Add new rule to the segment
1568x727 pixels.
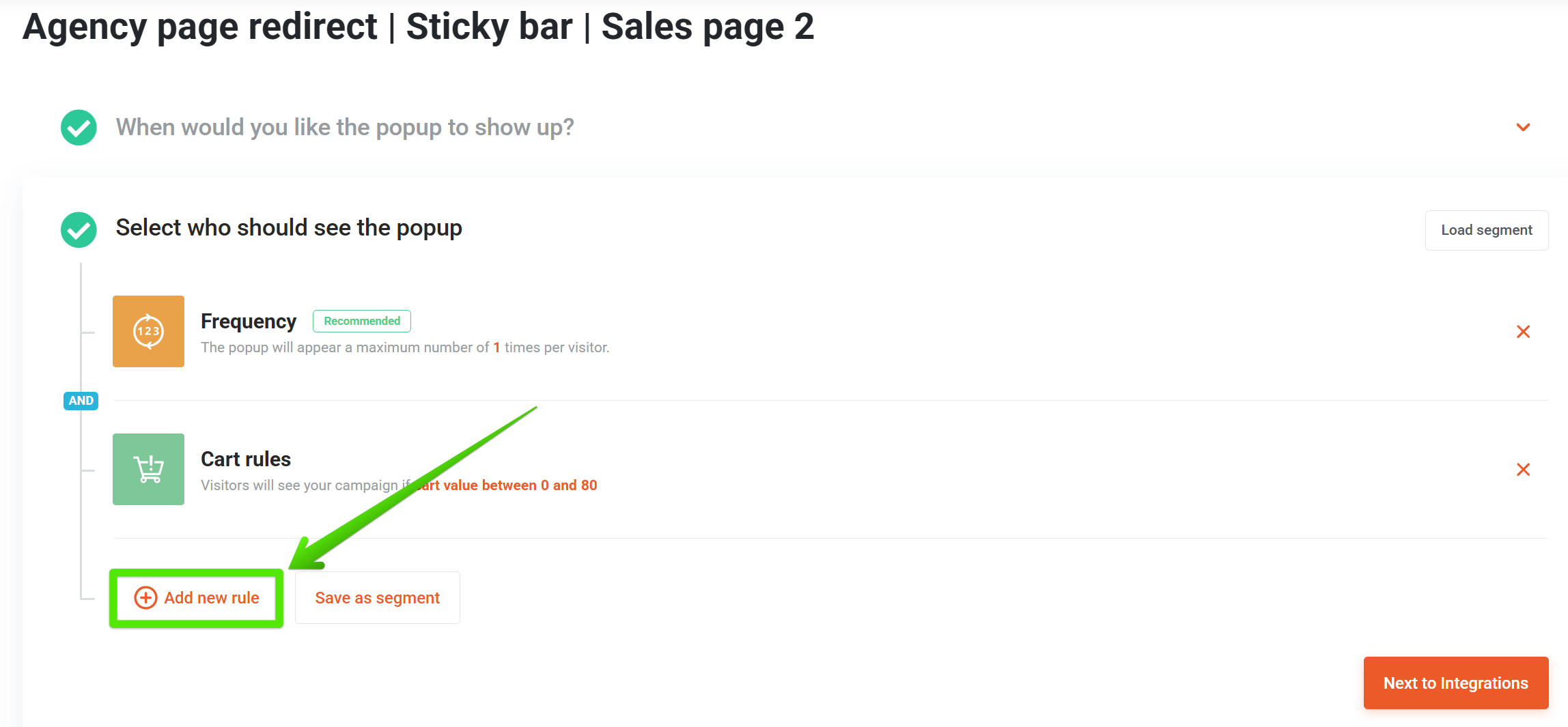click(x=197, y=598)
